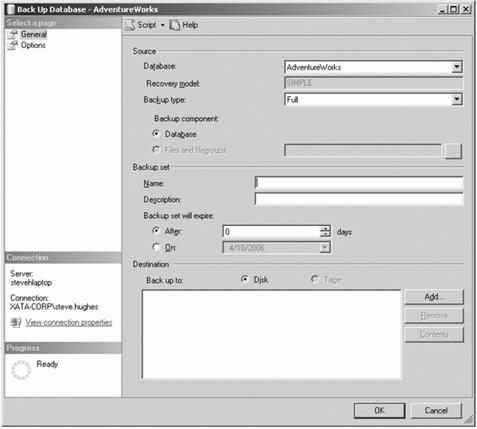
Task: Open the Backup type dropdown
Action: 457,99
